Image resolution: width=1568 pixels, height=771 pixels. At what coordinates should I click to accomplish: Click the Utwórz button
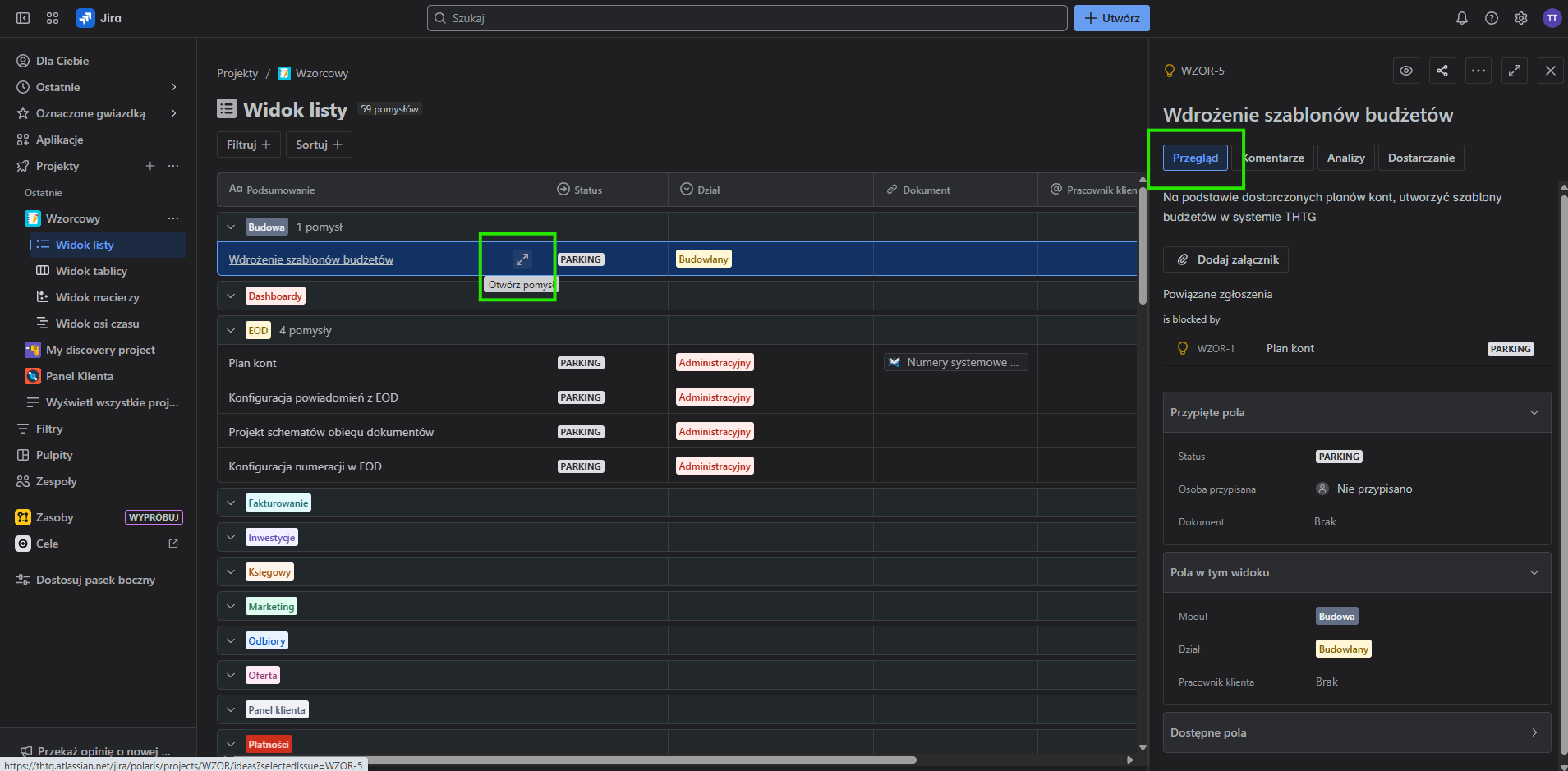pos(1112,18)
